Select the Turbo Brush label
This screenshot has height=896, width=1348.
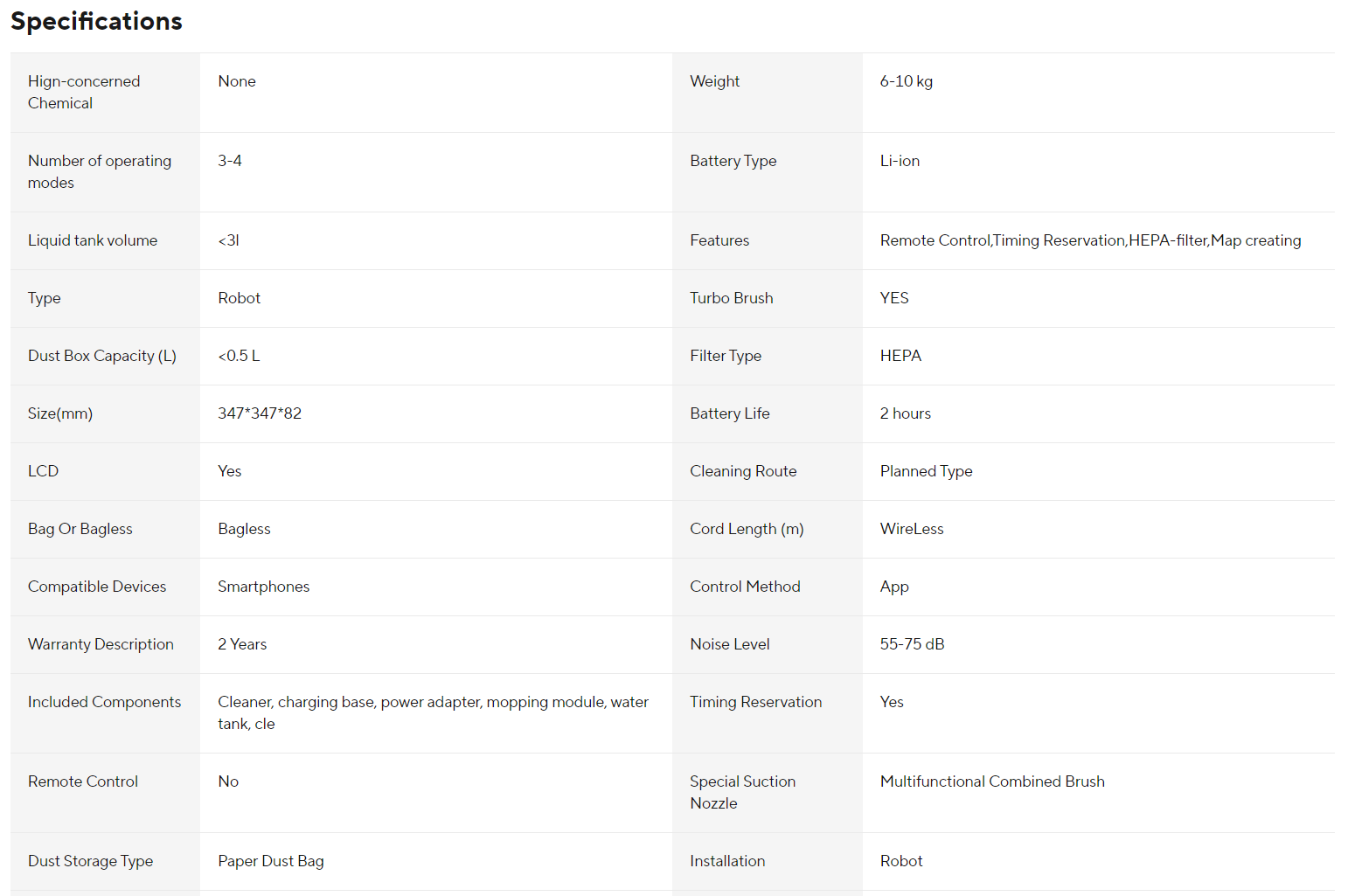pos(732,298)
